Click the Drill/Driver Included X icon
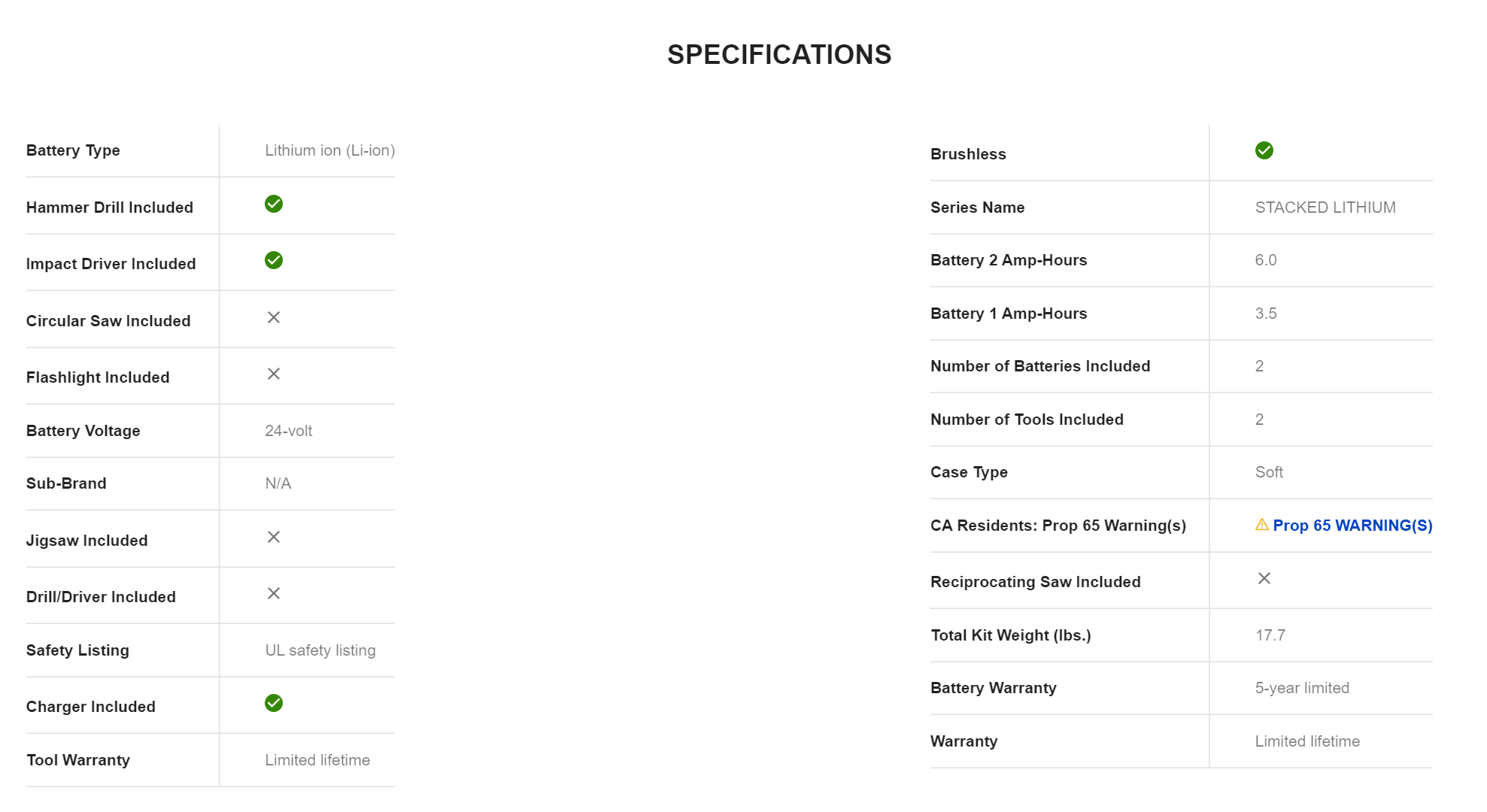Image resolution: width=1487 pixels, height=812 pixels. [x=274, y=593]
